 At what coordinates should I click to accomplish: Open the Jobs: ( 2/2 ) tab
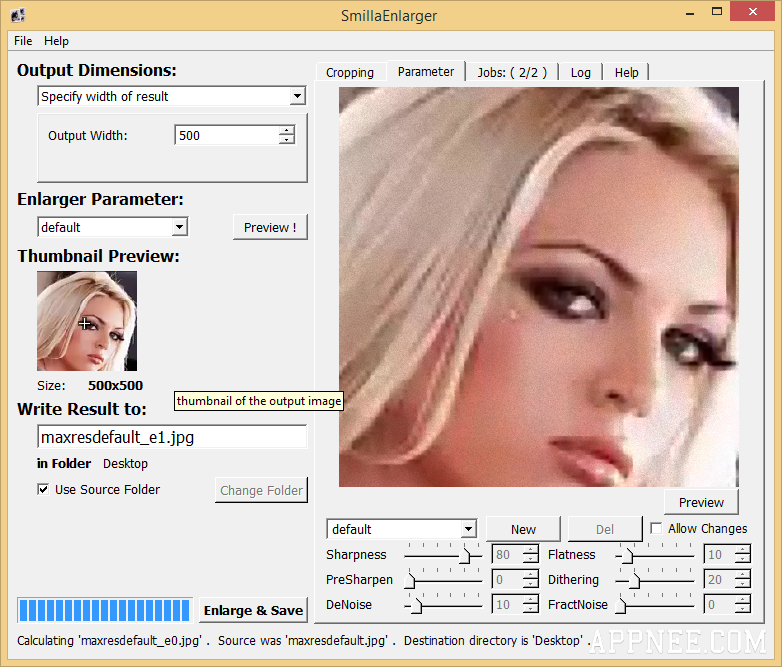[512, 72]
